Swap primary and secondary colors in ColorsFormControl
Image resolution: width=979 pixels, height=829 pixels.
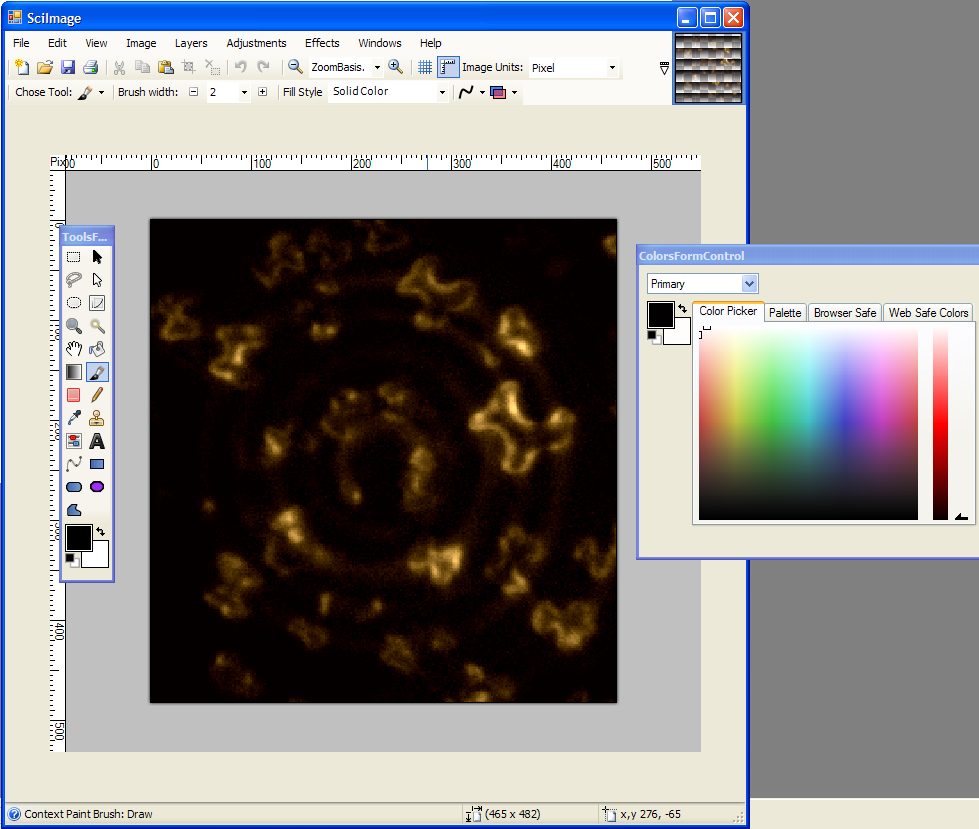click(x=682, y=309)
